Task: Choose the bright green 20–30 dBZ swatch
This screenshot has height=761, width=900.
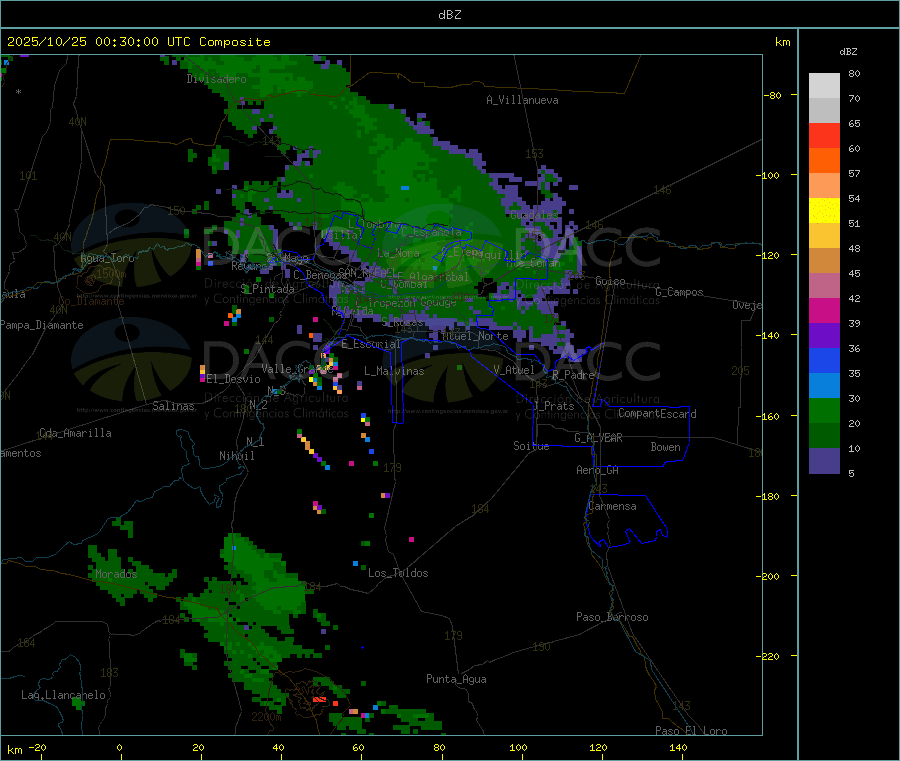Action: point(824,410)
